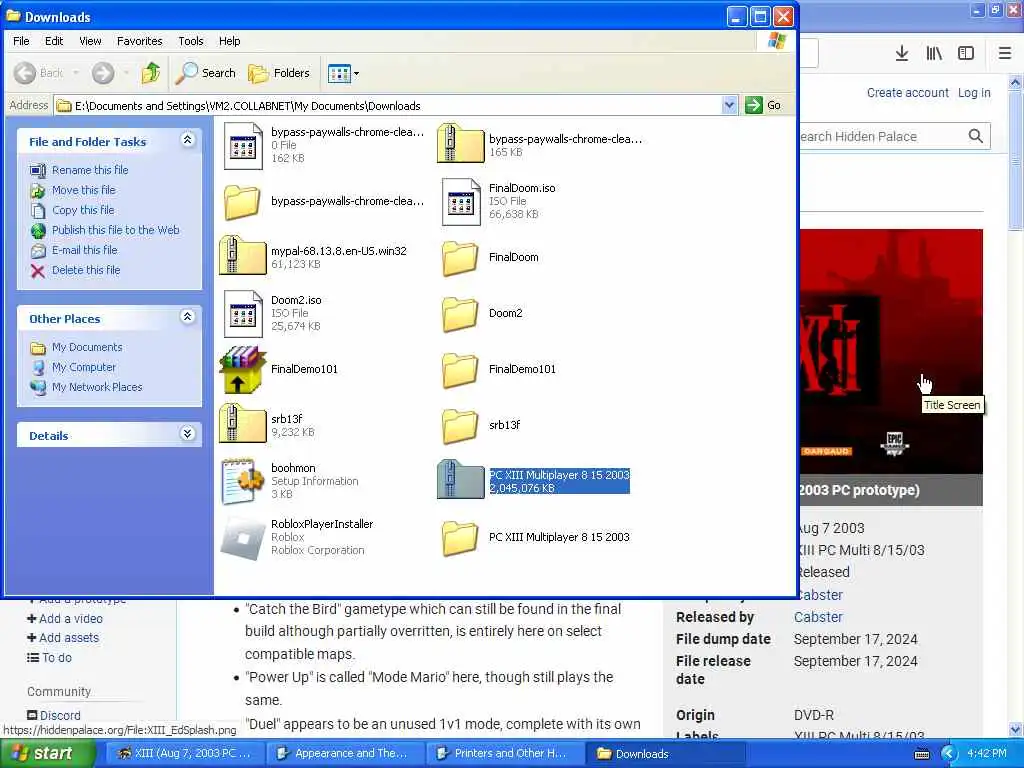Screen dimensions: 1024x768
Task: Switch to Printers and Other Hardware taskbar item
Action: point(504,754)
